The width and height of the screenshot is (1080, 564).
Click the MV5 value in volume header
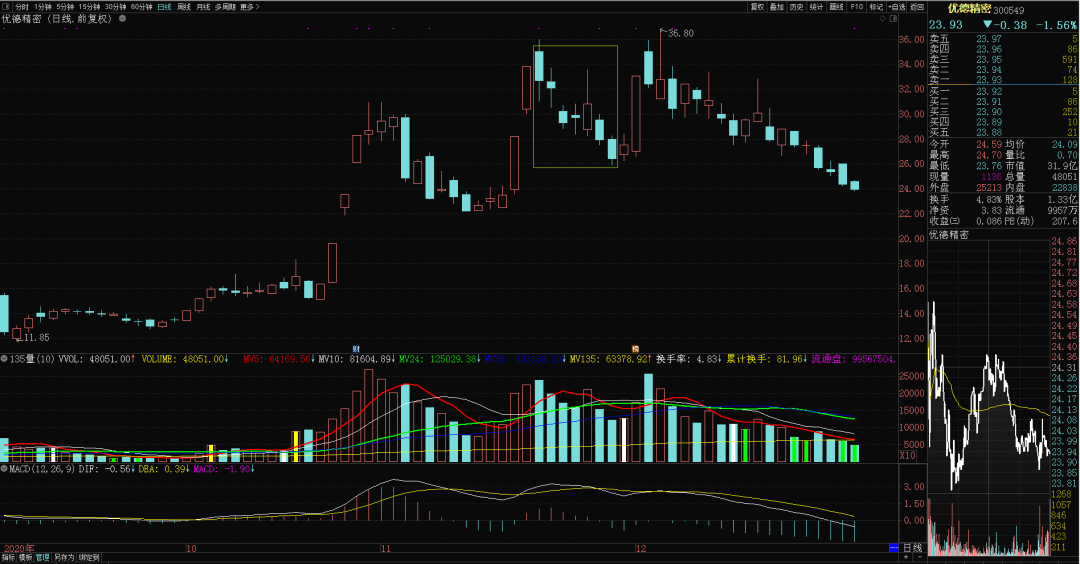coord(278,359)
